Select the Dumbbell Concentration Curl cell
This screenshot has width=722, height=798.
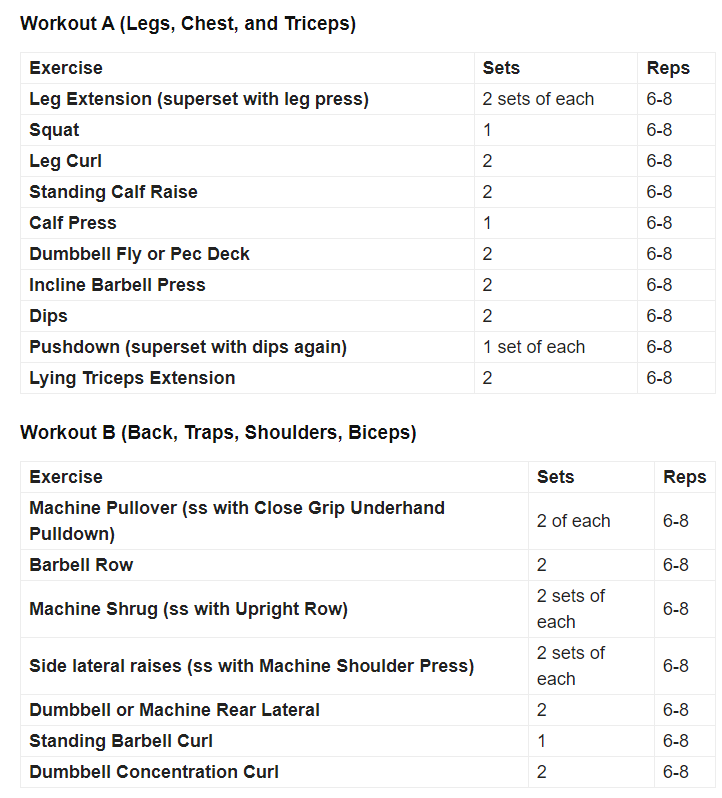(x=154, y=772)
